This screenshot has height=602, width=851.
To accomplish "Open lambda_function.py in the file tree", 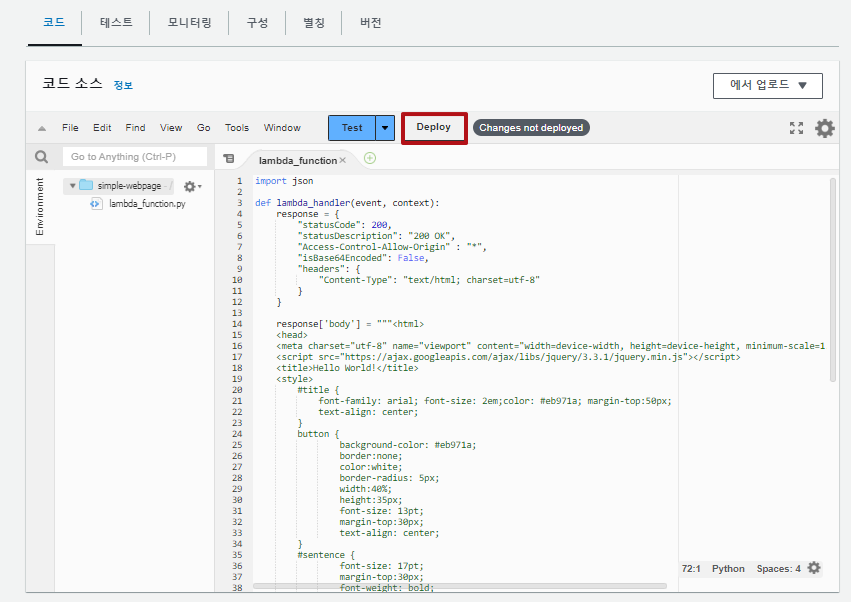I will coord(147,204).
